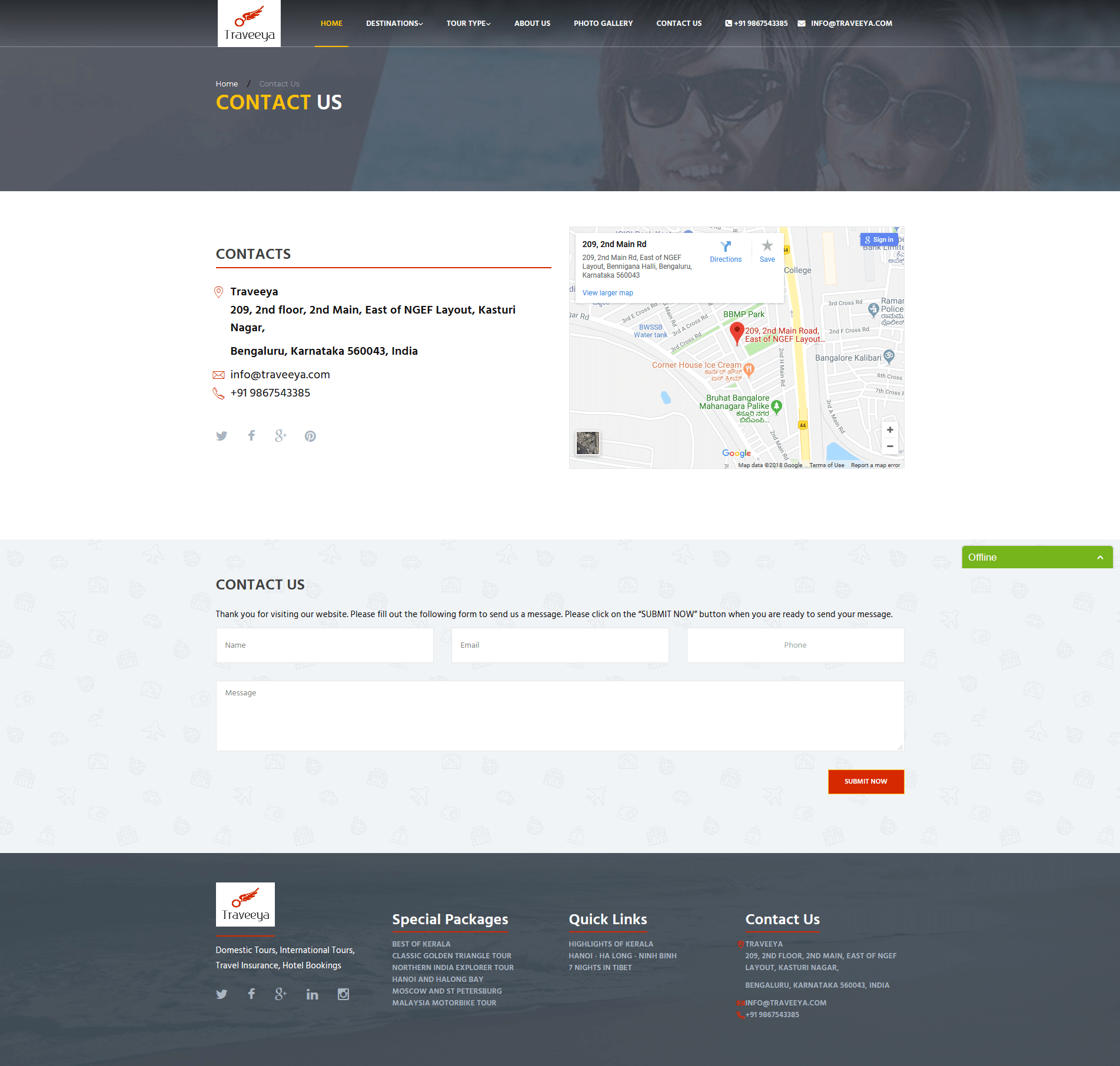Click the Pinterest icon under Contacts section
1120x1066 pixels.
(x=310, y=436)
